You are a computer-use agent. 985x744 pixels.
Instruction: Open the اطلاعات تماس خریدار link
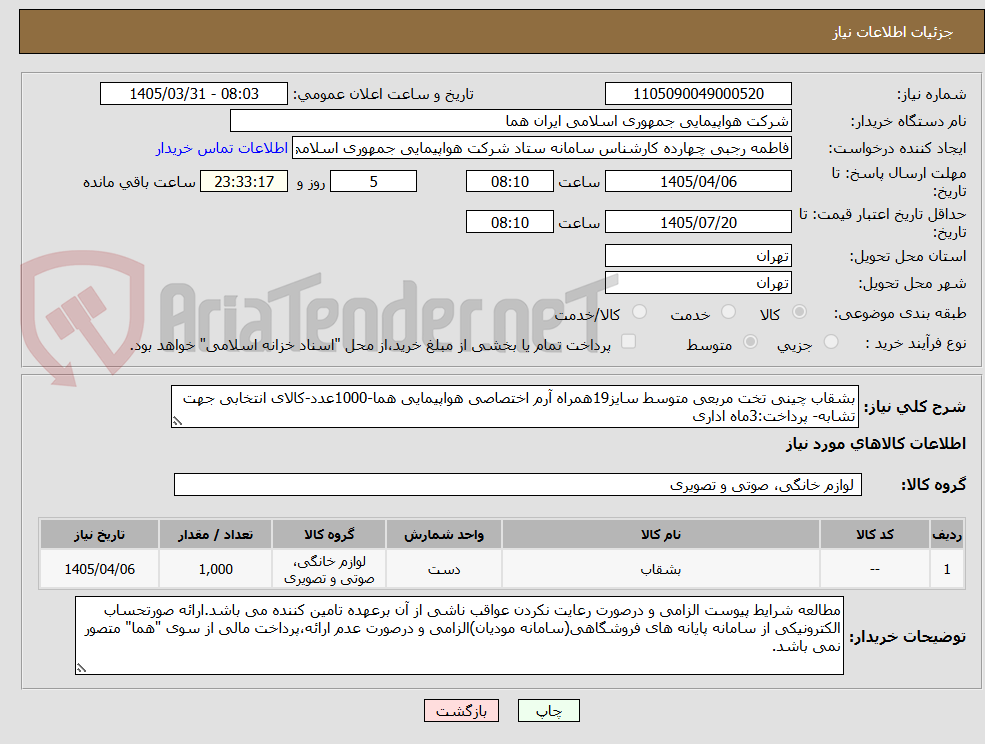coord(222,148)
